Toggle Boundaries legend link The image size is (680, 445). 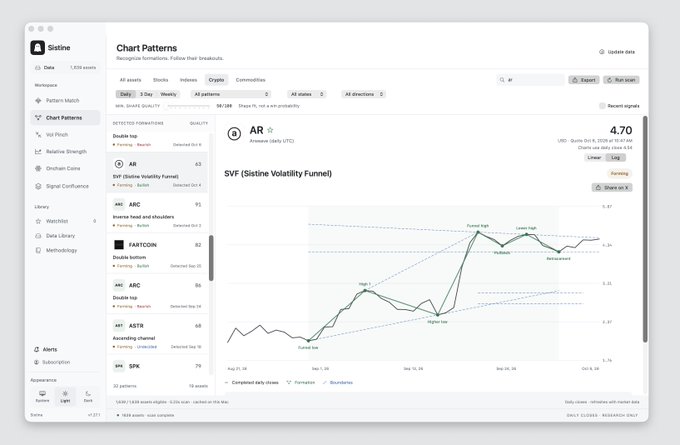coord(338,383)
